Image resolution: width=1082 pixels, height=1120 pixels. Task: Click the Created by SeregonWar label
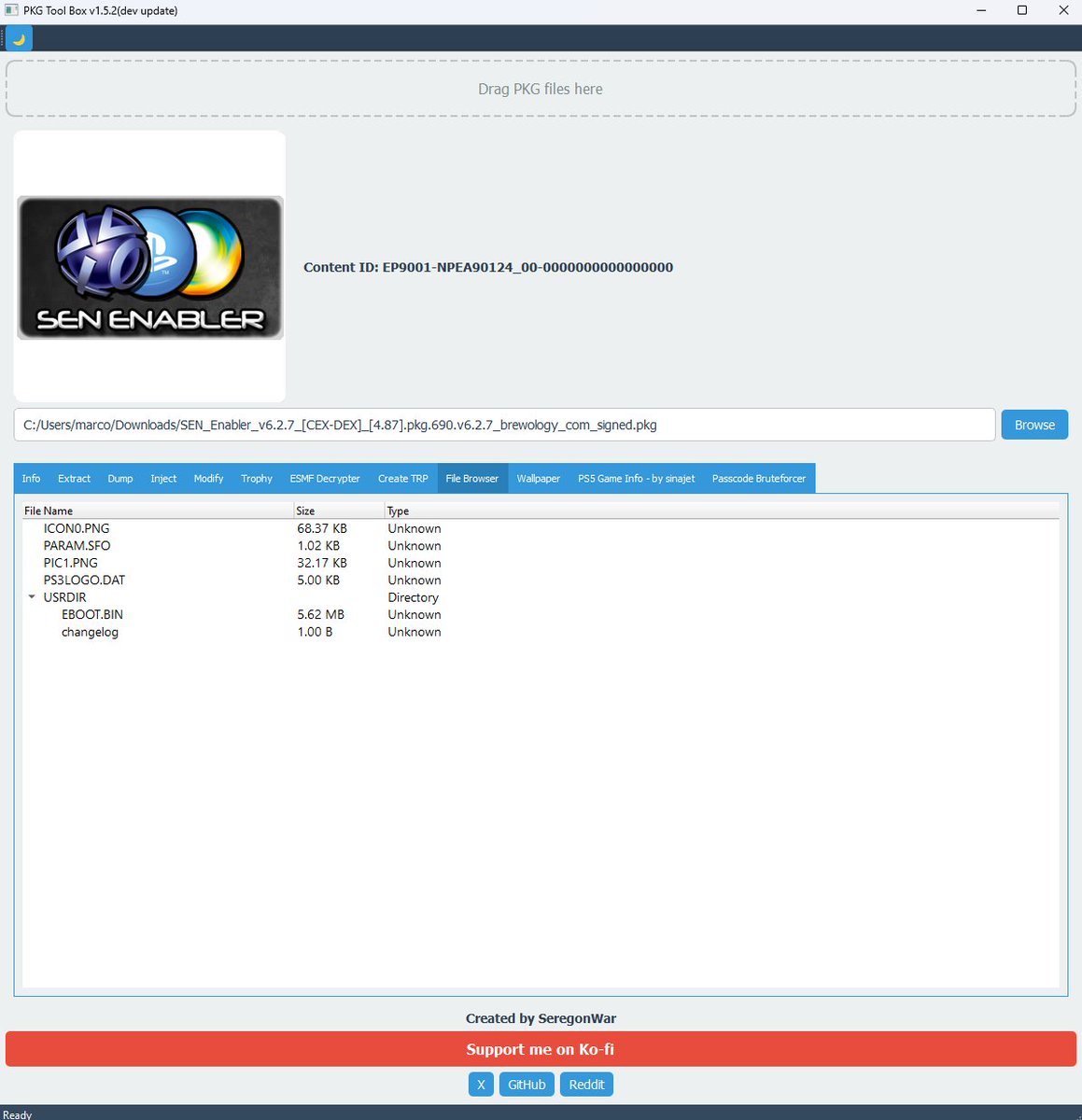[x=541, y=1018]
